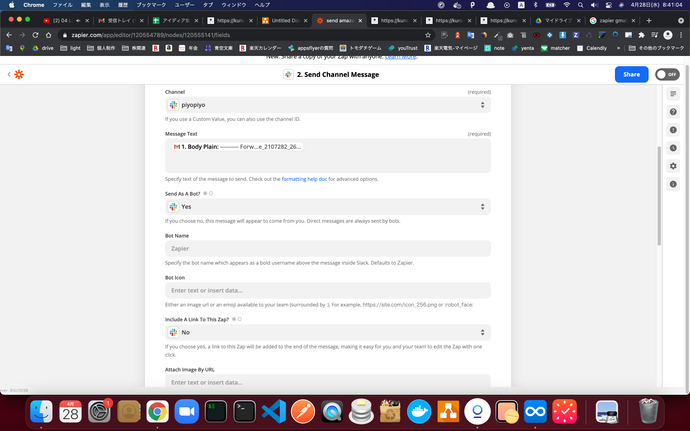Open the formatting help doc link
This screenshot has width=690, height=431.
click(304, 179)
